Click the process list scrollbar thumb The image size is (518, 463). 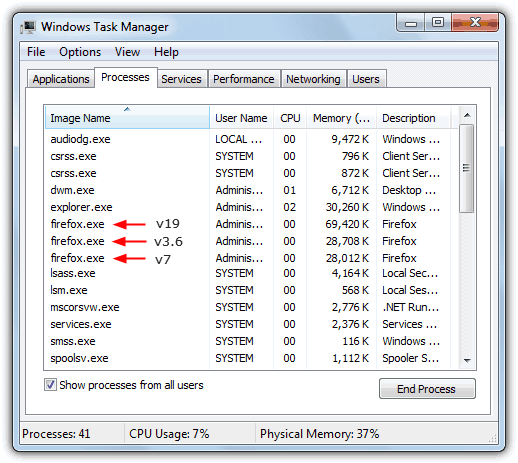coord(467,168)
